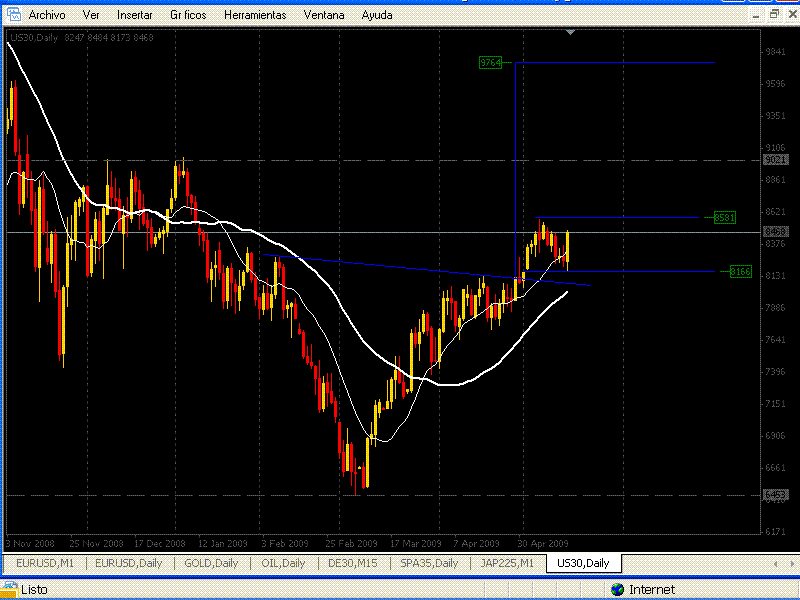Image resolution: width=800 pixels, height=600 pixels.
Task: Switch to the OIL,Daily chart tab
Action: click(283, 563)
